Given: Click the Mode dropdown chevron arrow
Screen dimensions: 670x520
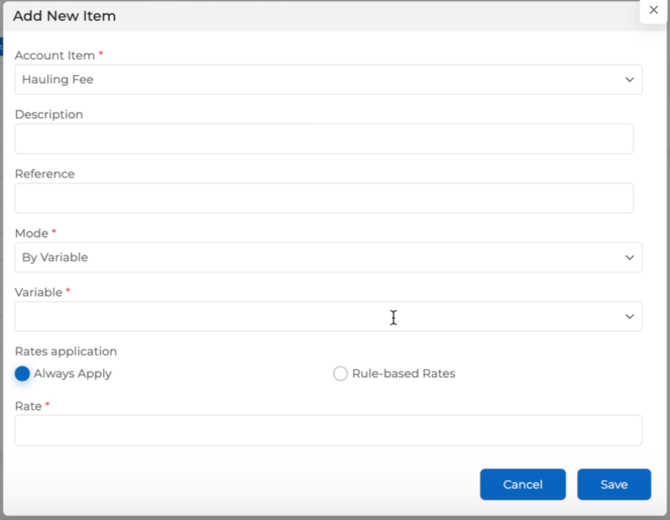Looking at the screenshot, I should pyautogui.click(x=629, y=258).
